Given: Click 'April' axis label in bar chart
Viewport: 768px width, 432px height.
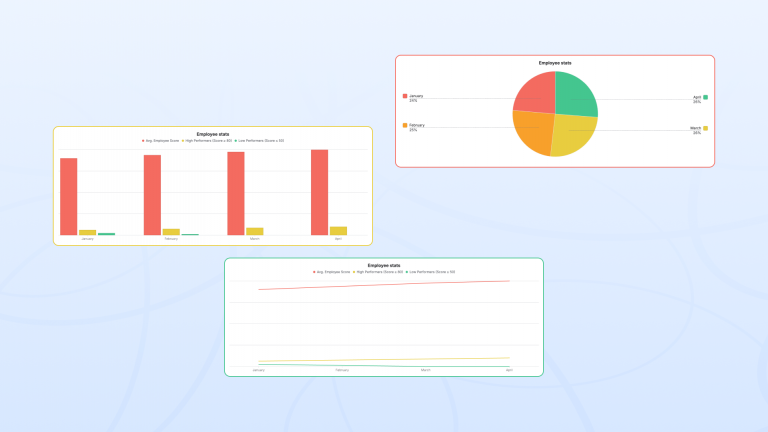Looking at the screenshot, I should coord(338,239).
